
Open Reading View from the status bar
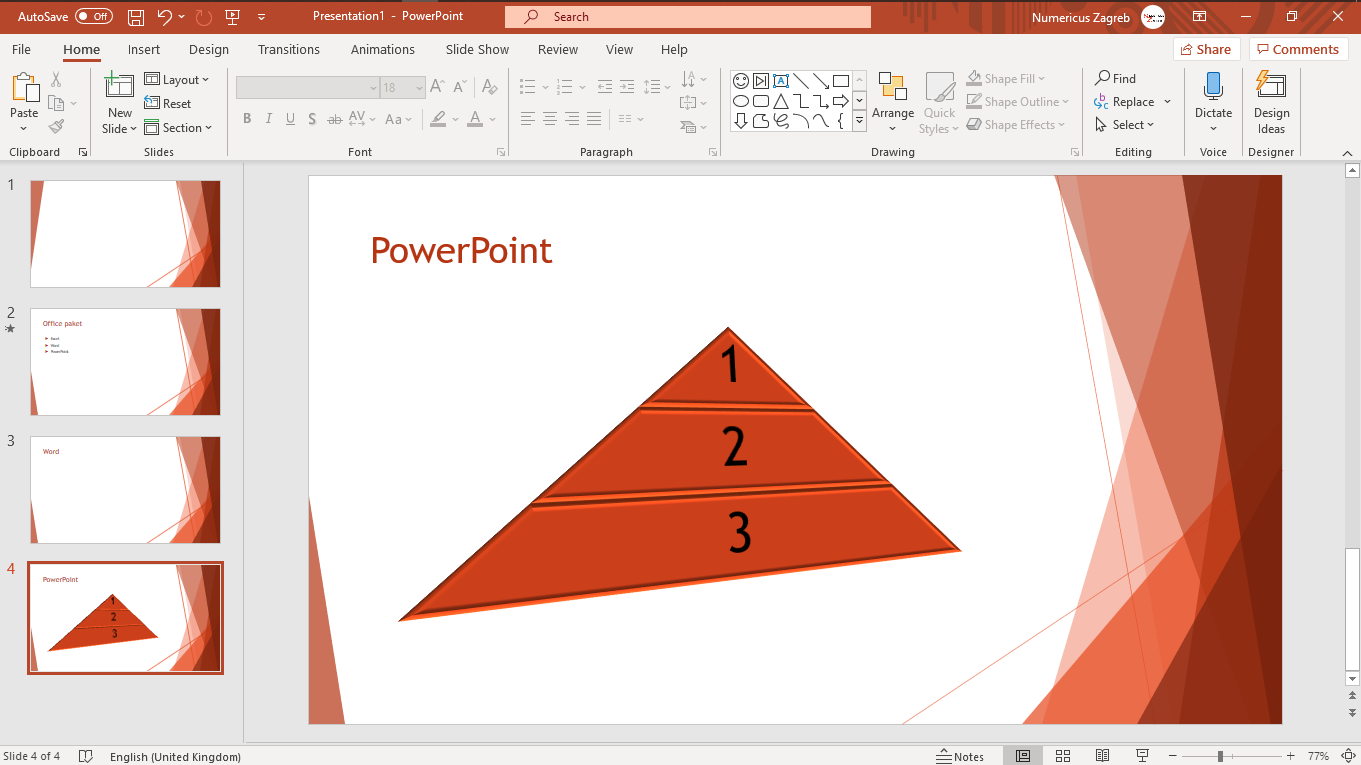click(1102, 756)
